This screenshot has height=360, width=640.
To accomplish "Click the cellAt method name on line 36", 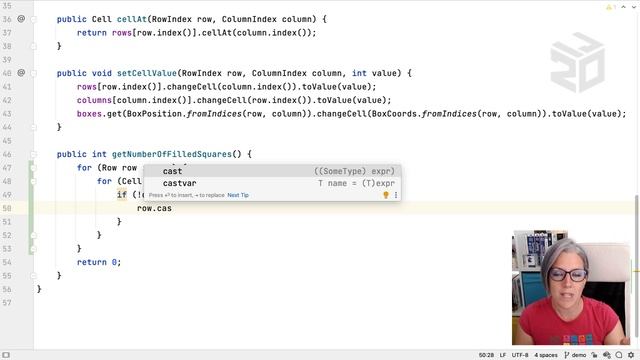I will pos(131,19).
